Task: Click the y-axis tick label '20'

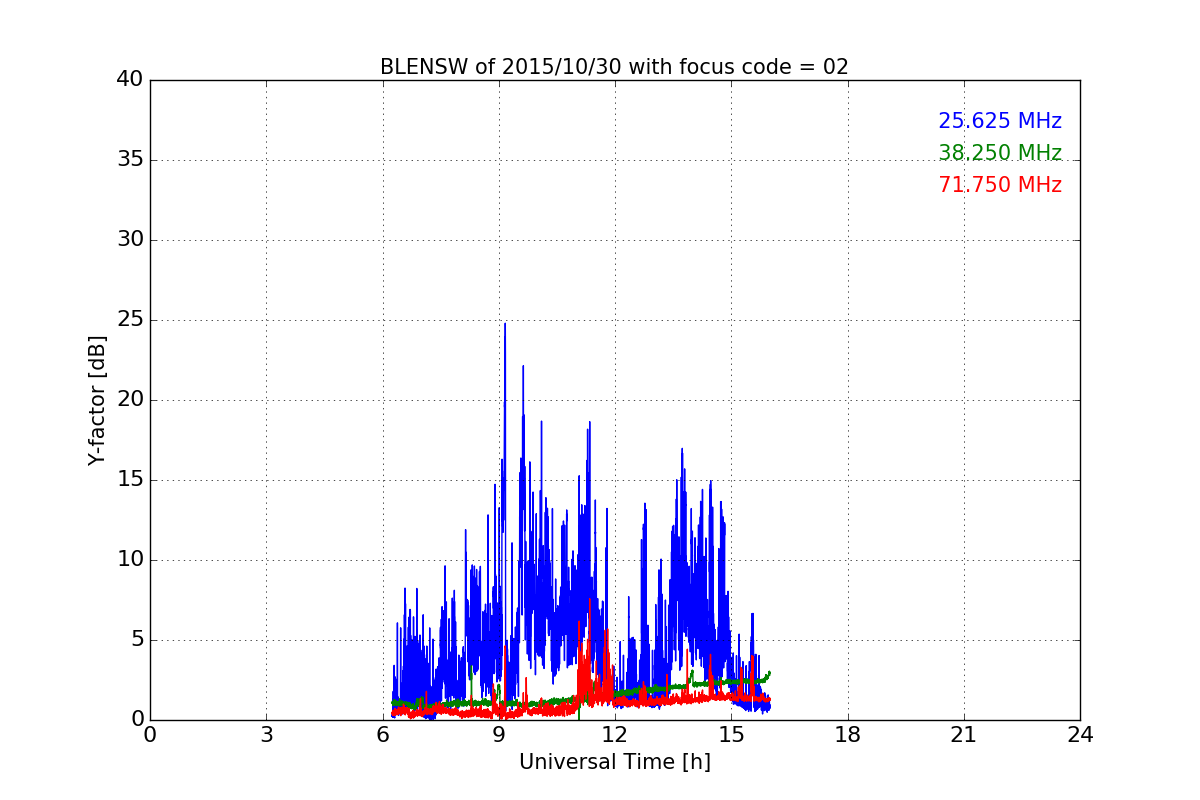Action: click(x=130, y=400)
